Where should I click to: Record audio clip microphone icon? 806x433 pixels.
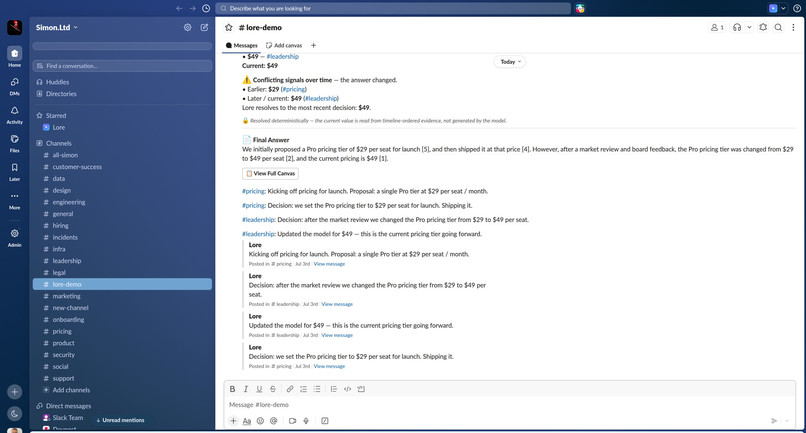[x=306, y=421]
